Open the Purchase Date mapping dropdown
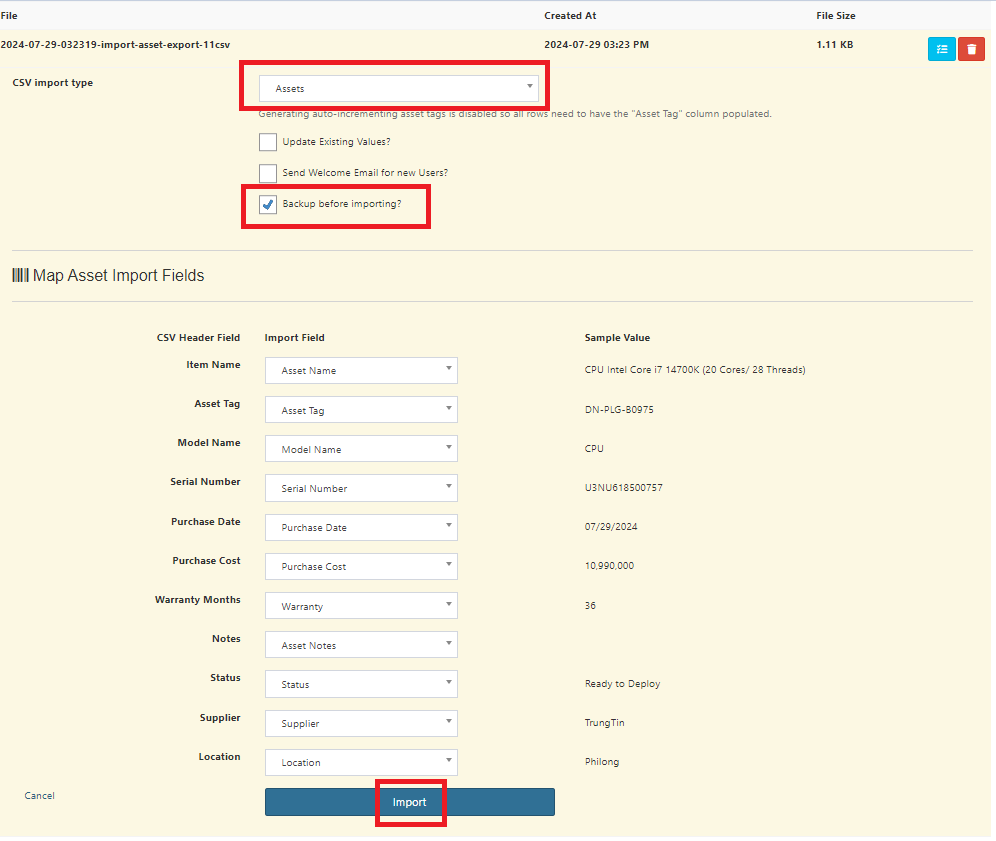This screenshot has width=996, height=841. (x=361, y=527)
